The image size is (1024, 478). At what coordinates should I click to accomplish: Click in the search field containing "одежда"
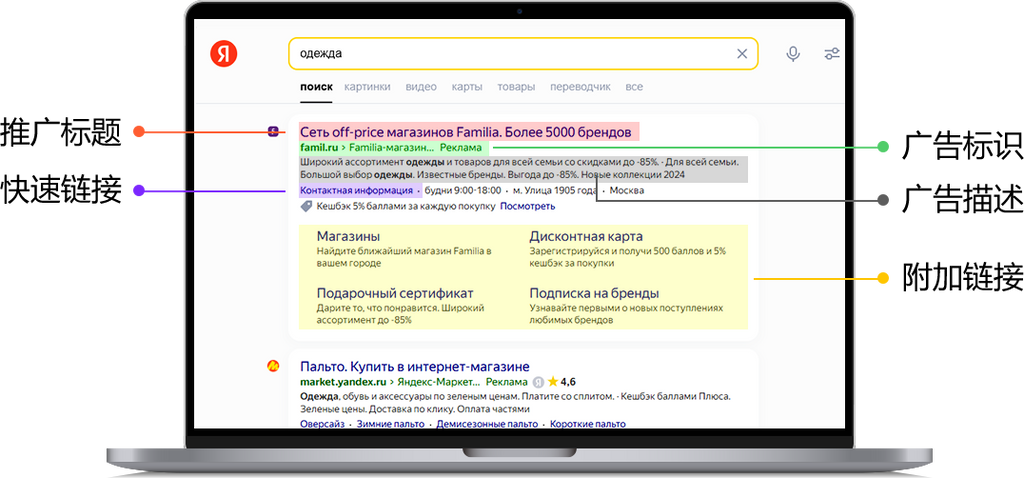[500, 54]
